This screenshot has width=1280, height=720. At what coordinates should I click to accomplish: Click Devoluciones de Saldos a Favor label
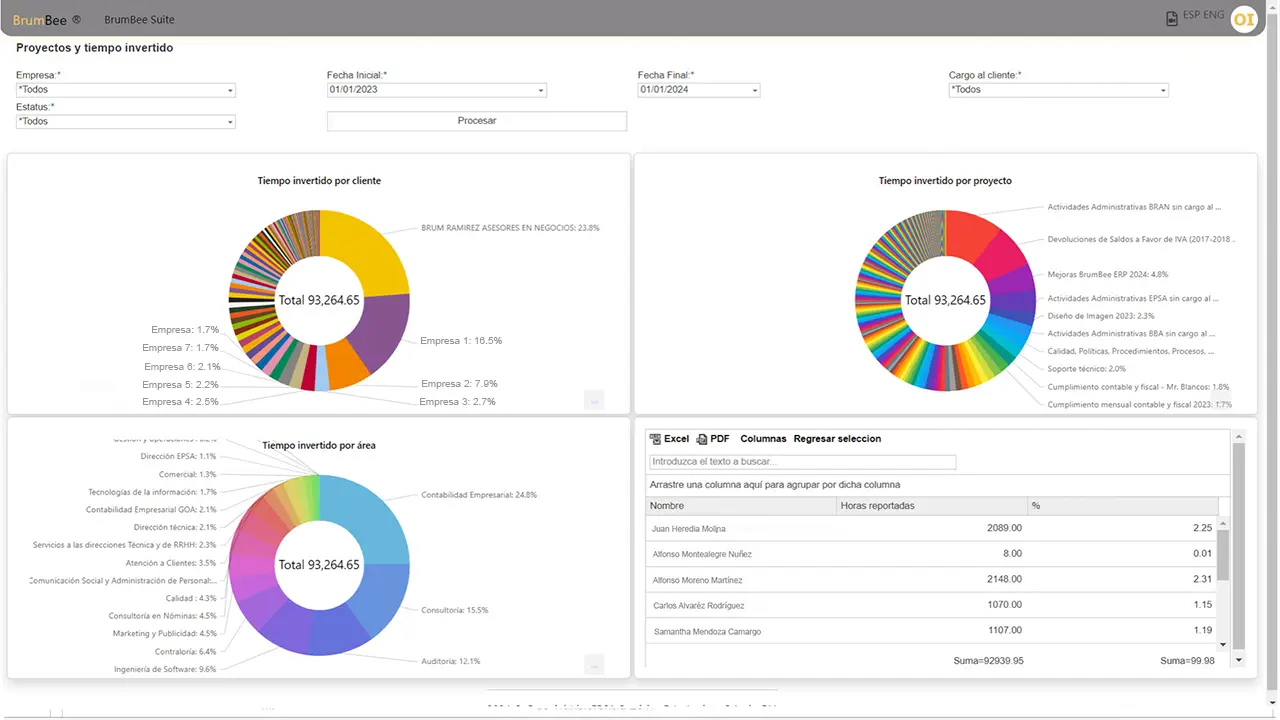1141,240
